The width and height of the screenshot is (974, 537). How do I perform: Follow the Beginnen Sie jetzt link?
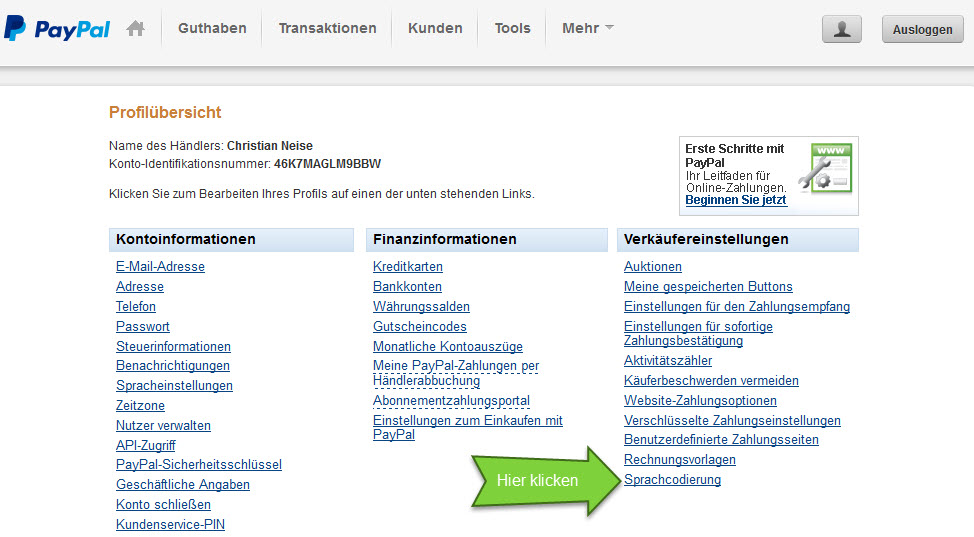point(735,200)
